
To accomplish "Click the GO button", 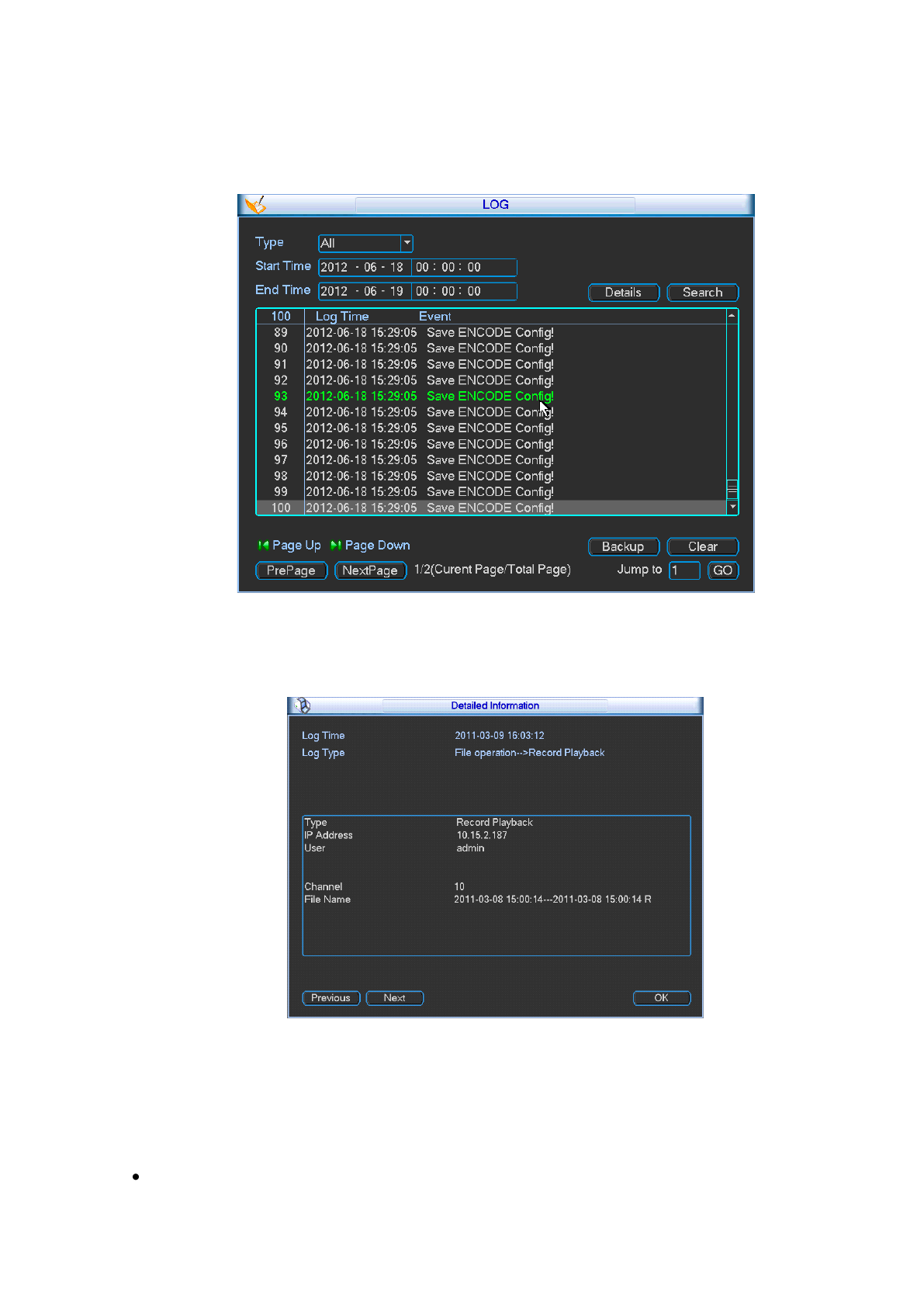I will 722,570.
